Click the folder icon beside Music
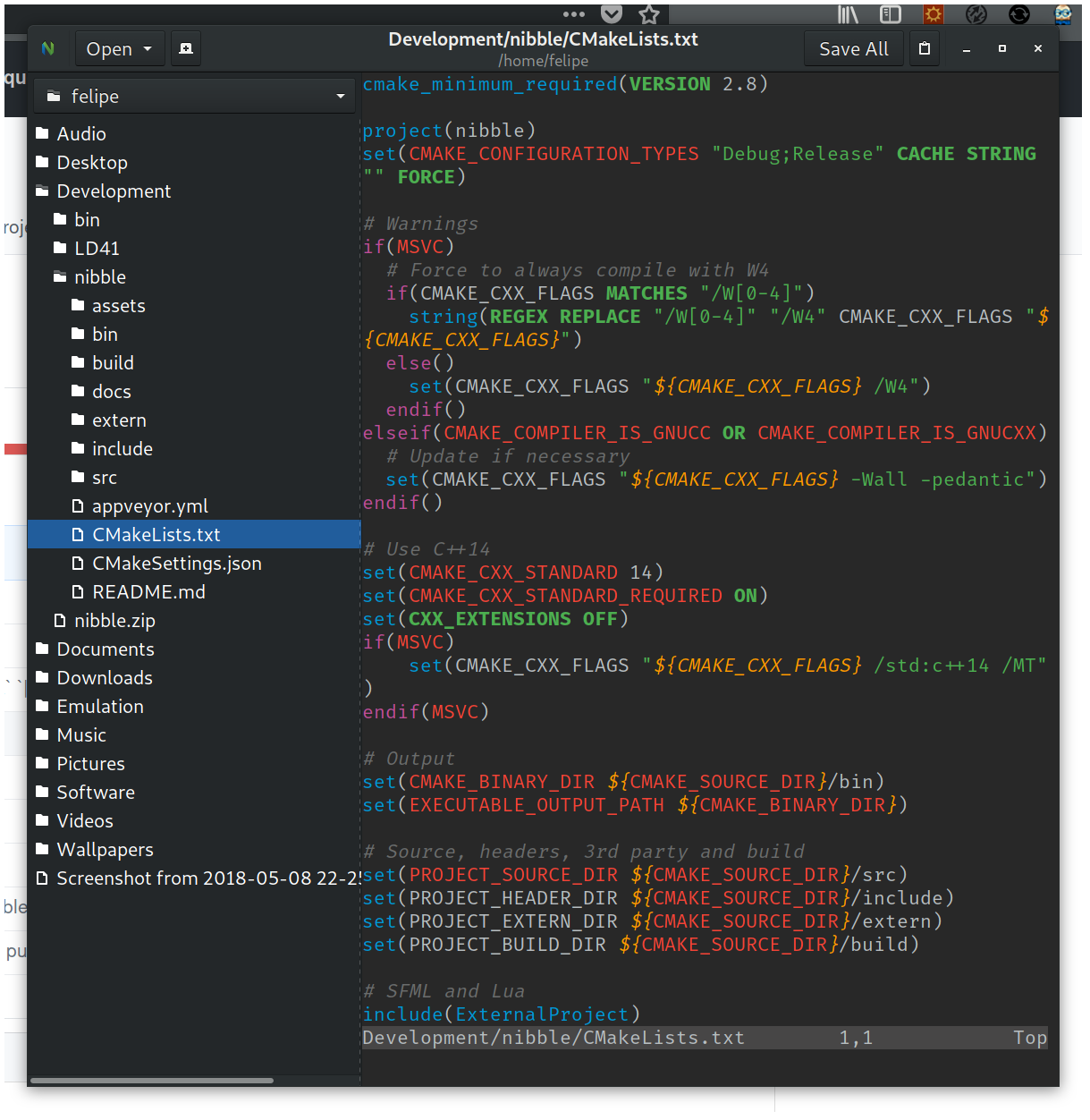Image resolution: width=1090 pixels, height=1120 pixels. 42,735
